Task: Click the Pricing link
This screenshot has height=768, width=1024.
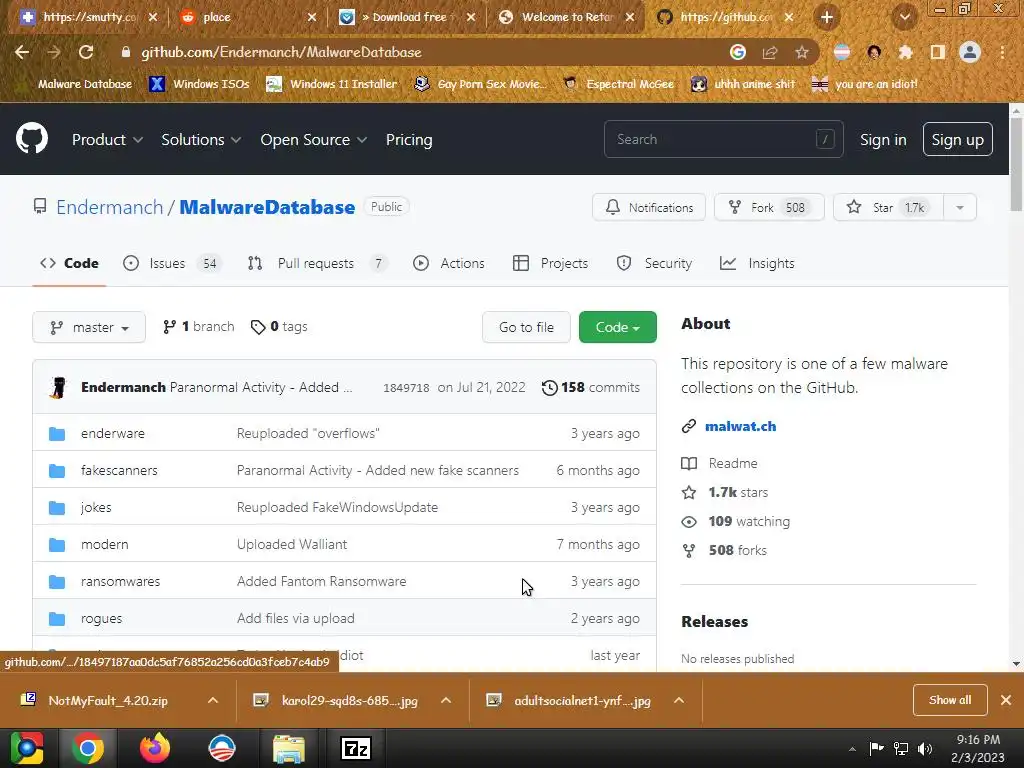Action: [x=409, y=140]
